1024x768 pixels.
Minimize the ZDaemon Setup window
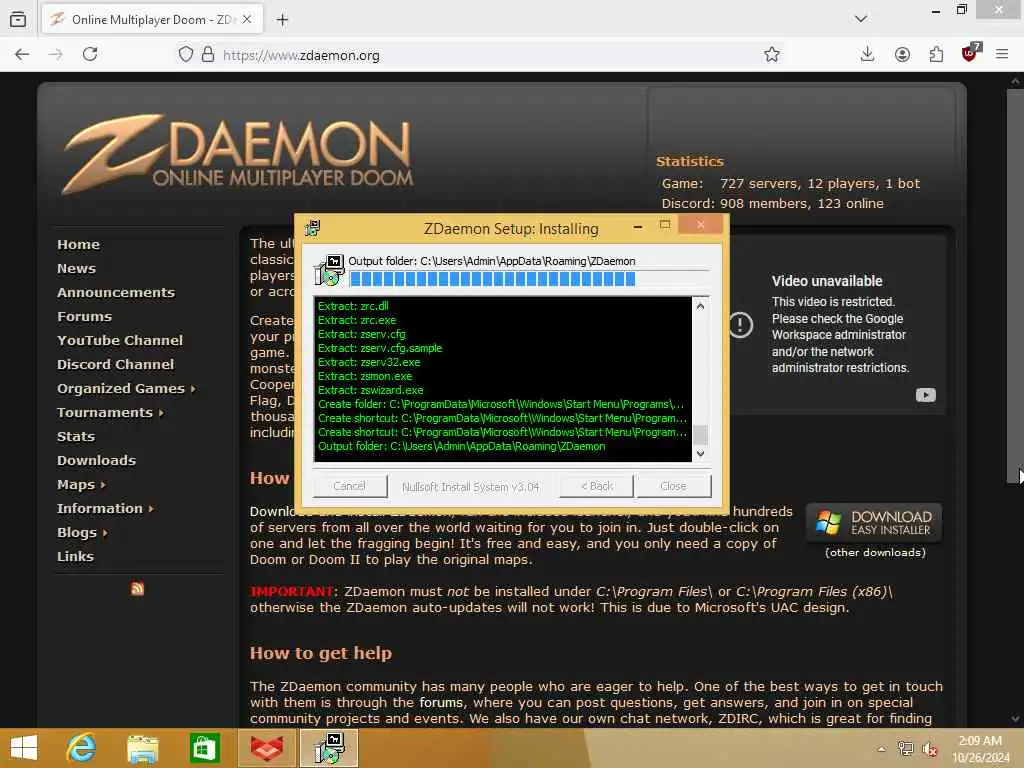pyautogui.click(x=638, y=226)
